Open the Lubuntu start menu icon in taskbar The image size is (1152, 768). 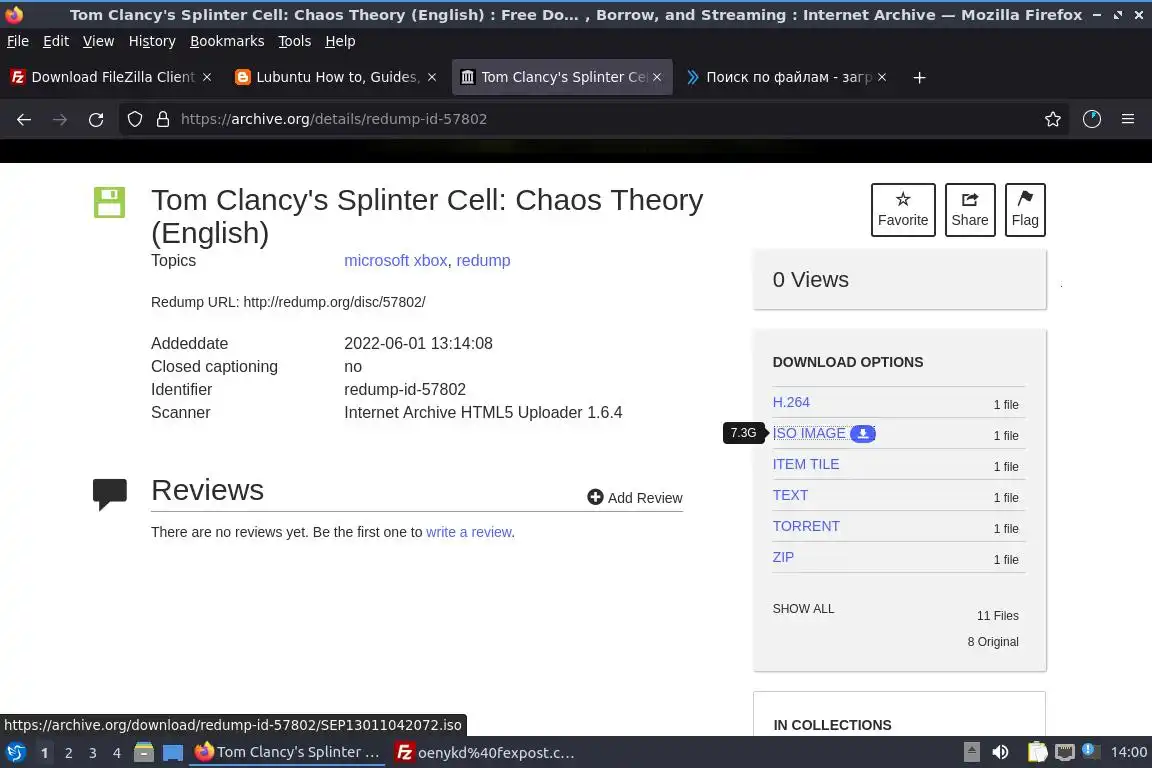[x=15, y=753]
